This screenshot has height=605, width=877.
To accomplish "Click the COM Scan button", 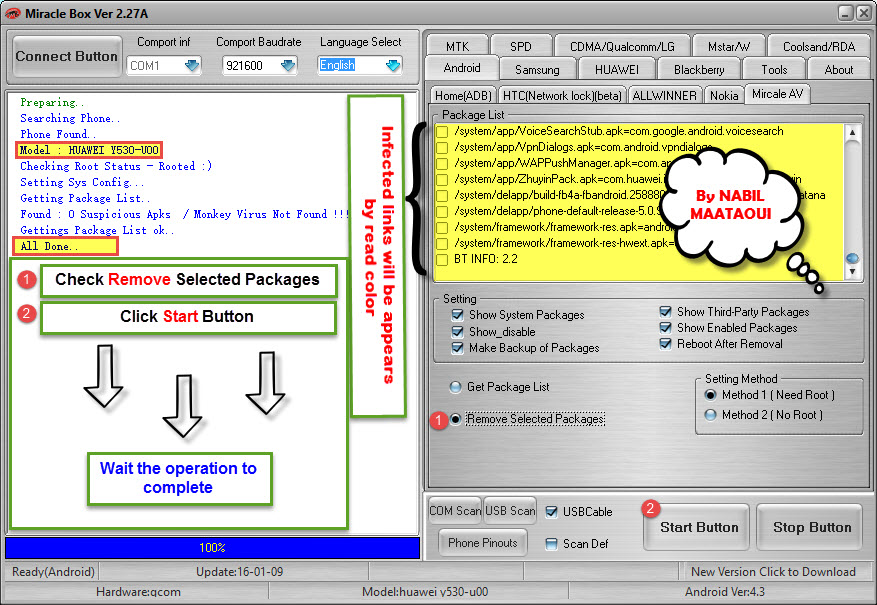I will click(455, 511).
